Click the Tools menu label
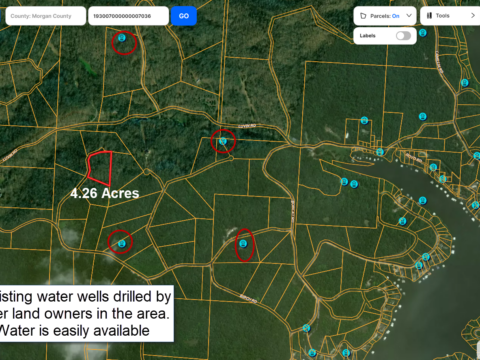 point(443,15)
